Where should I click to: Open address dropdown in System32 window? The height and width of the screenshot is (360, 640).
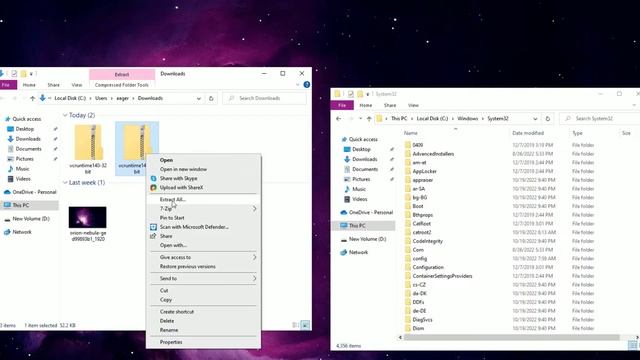click(x=535, y=119)
